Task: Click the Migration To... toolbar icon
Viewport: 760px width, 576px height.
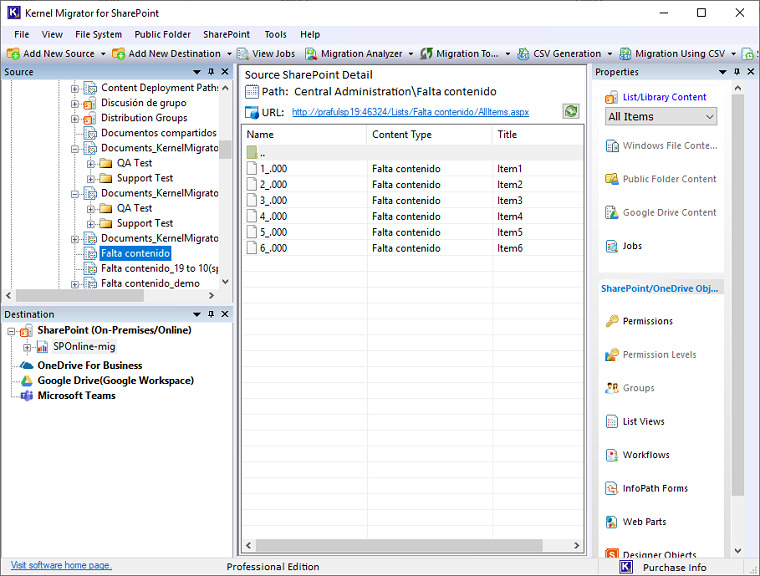Action: pyautogui.click(x=426, y=54)
